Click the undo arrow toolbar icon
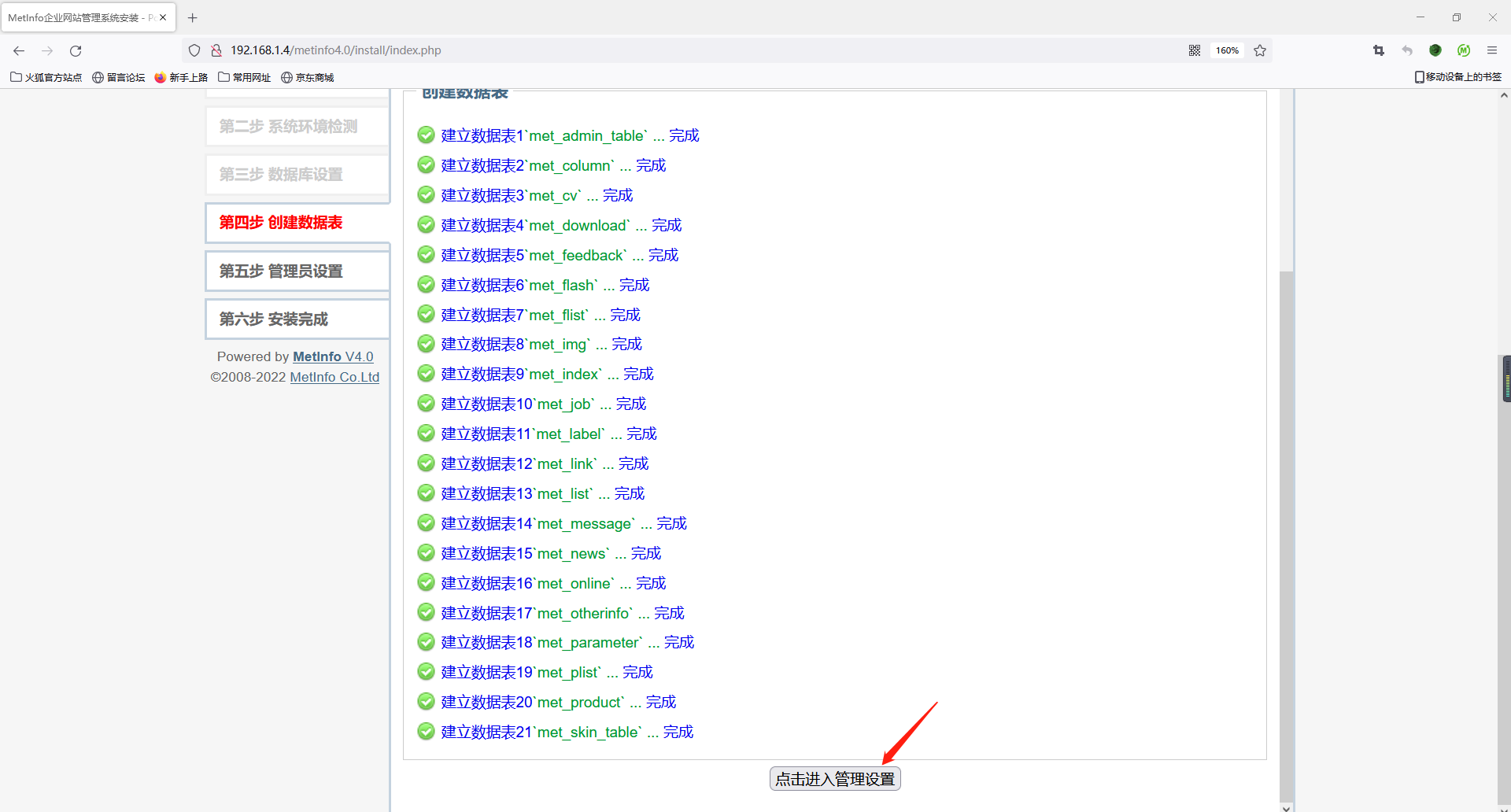Viewport: 1511px width, 812px height. click(x=1407, y=50)
